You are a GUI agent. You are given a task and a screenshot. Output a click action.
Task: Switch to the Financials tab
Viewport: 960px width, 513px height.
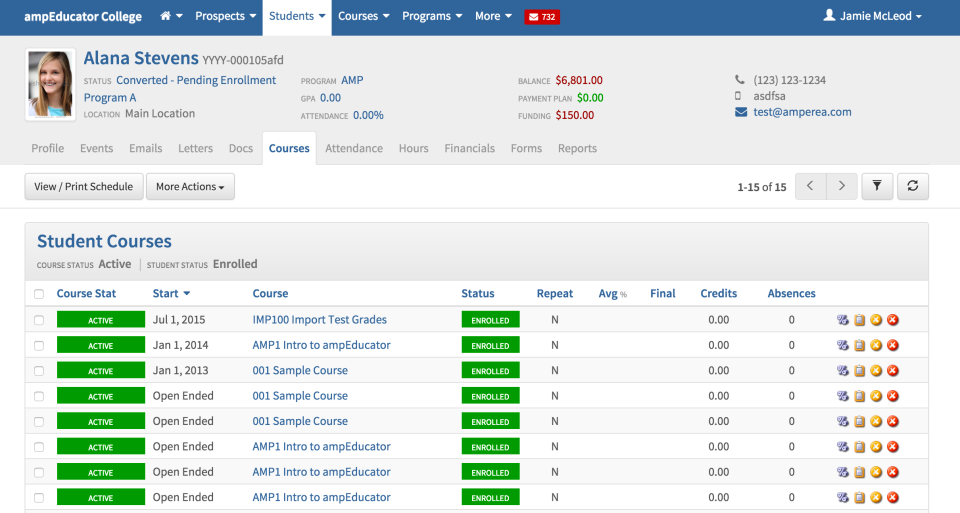click(470, 148)
